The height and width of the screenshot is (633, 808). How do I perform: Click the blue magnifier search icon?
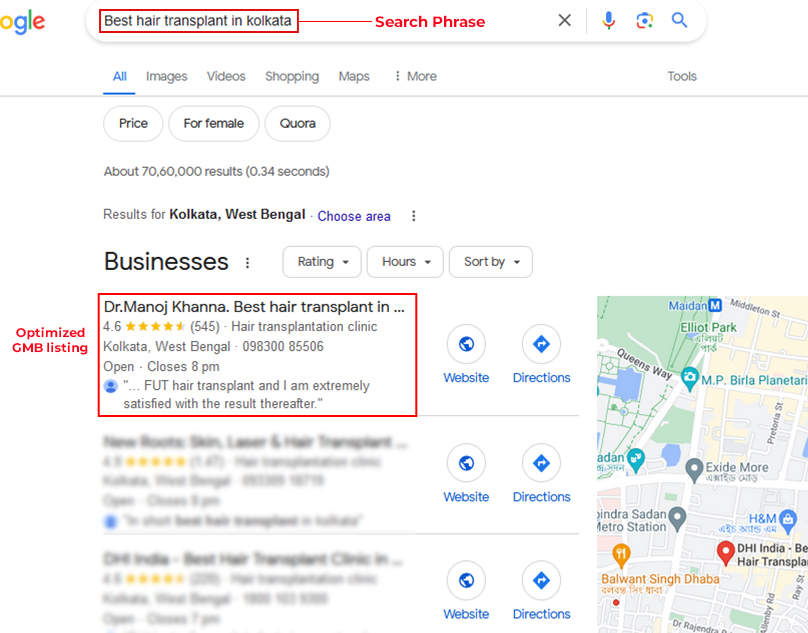point(679,21)
